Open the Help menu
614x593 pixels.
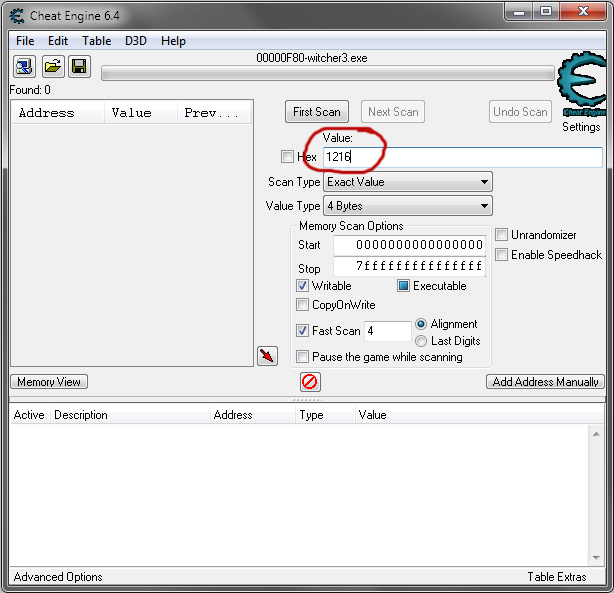tap(173, 41)
